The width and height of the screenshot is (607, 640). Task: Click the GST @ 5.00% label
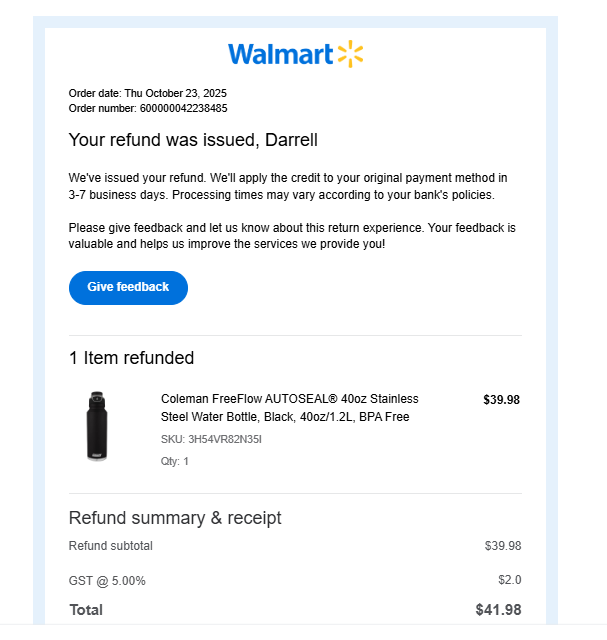point(107,580)
